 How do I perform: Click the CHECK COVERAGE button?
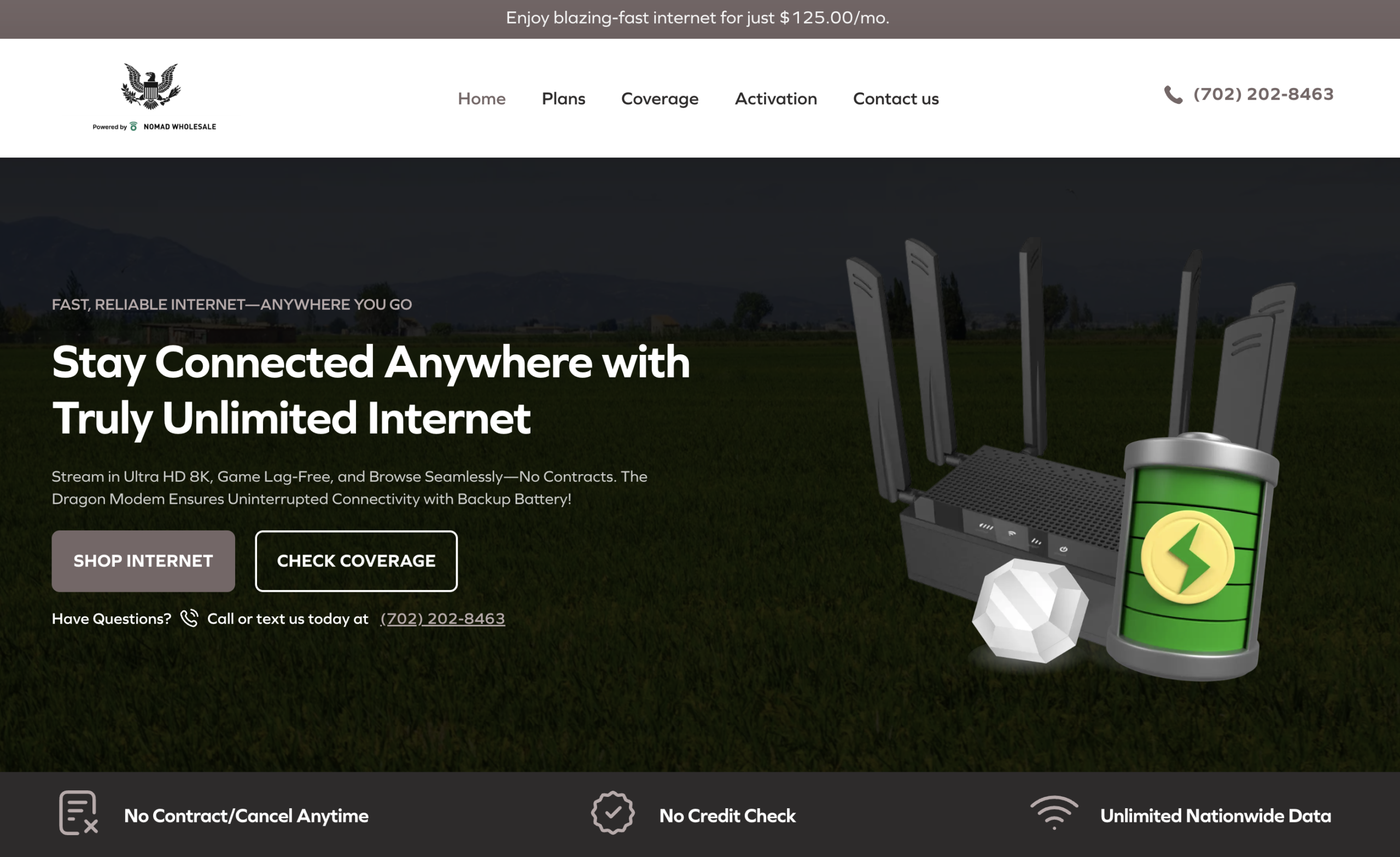click(x=356, y=561)
